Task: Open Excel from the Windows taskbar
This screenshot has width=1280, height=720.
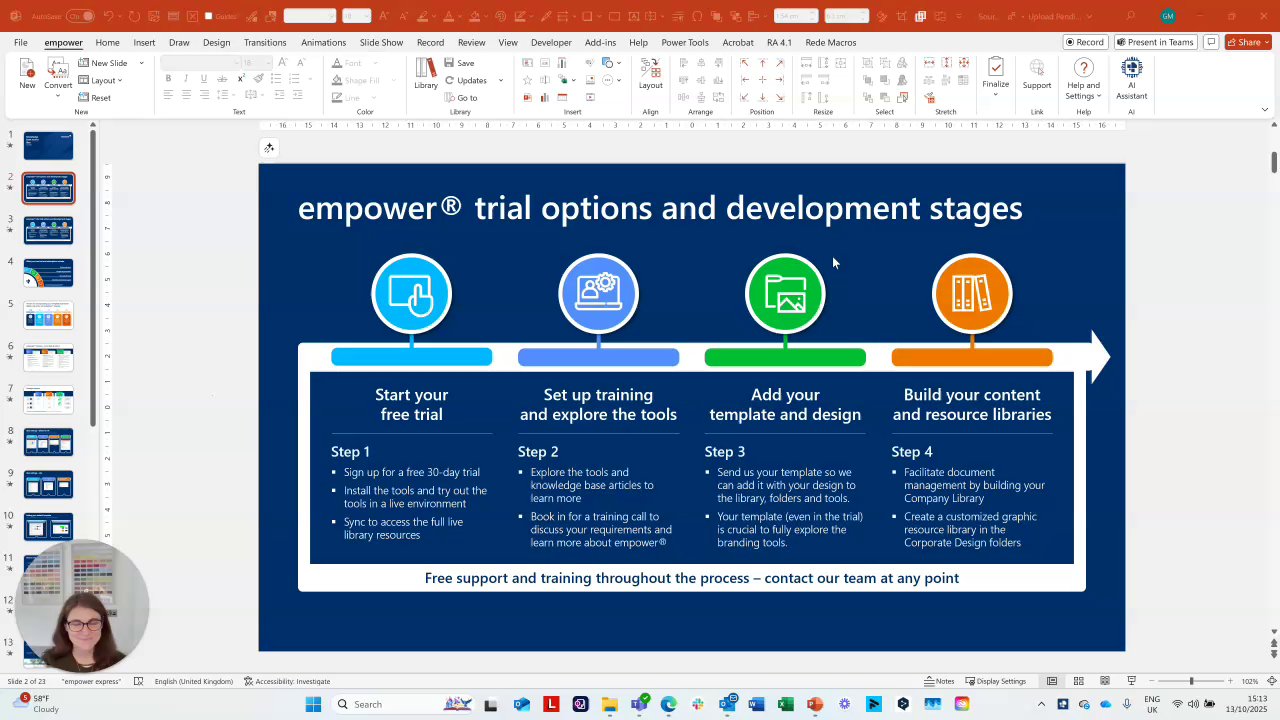Action: 786,704
